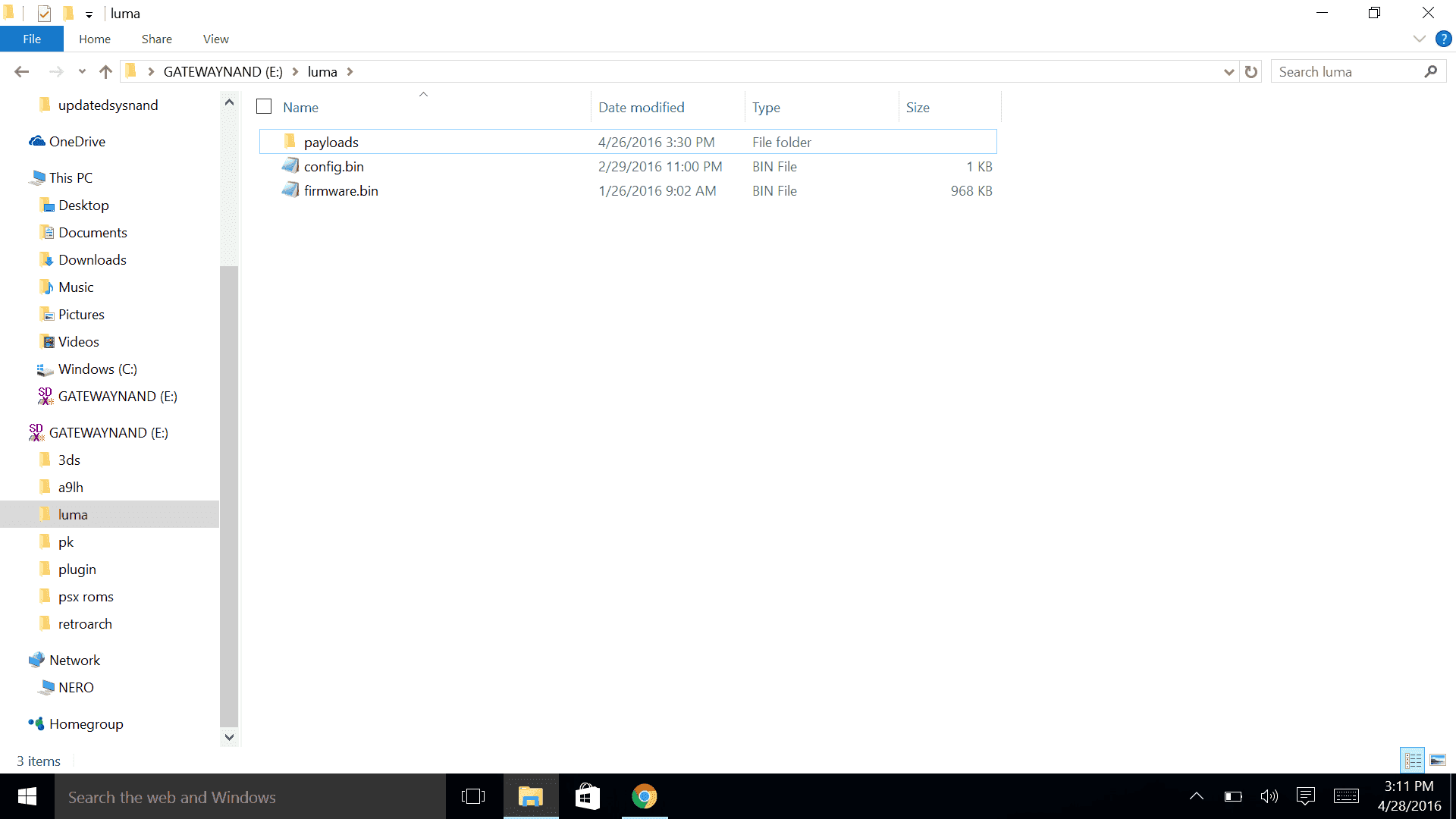Open recent locations dropdown
The width and height of the screenshot is (1456, 819).
coord(82,71)
